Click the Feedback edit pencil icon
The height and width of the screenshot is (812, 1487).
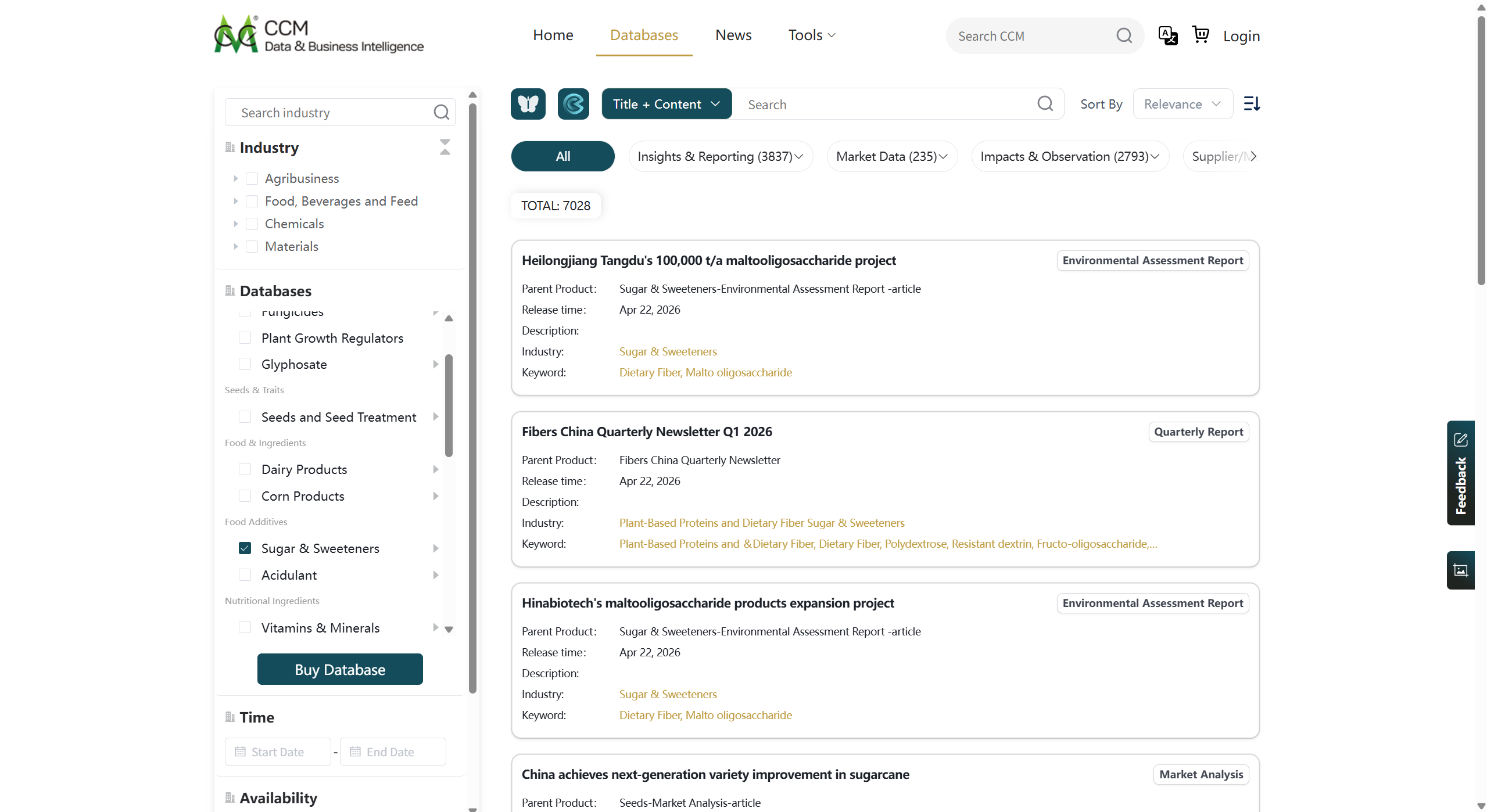click(x=1461, y=440)
